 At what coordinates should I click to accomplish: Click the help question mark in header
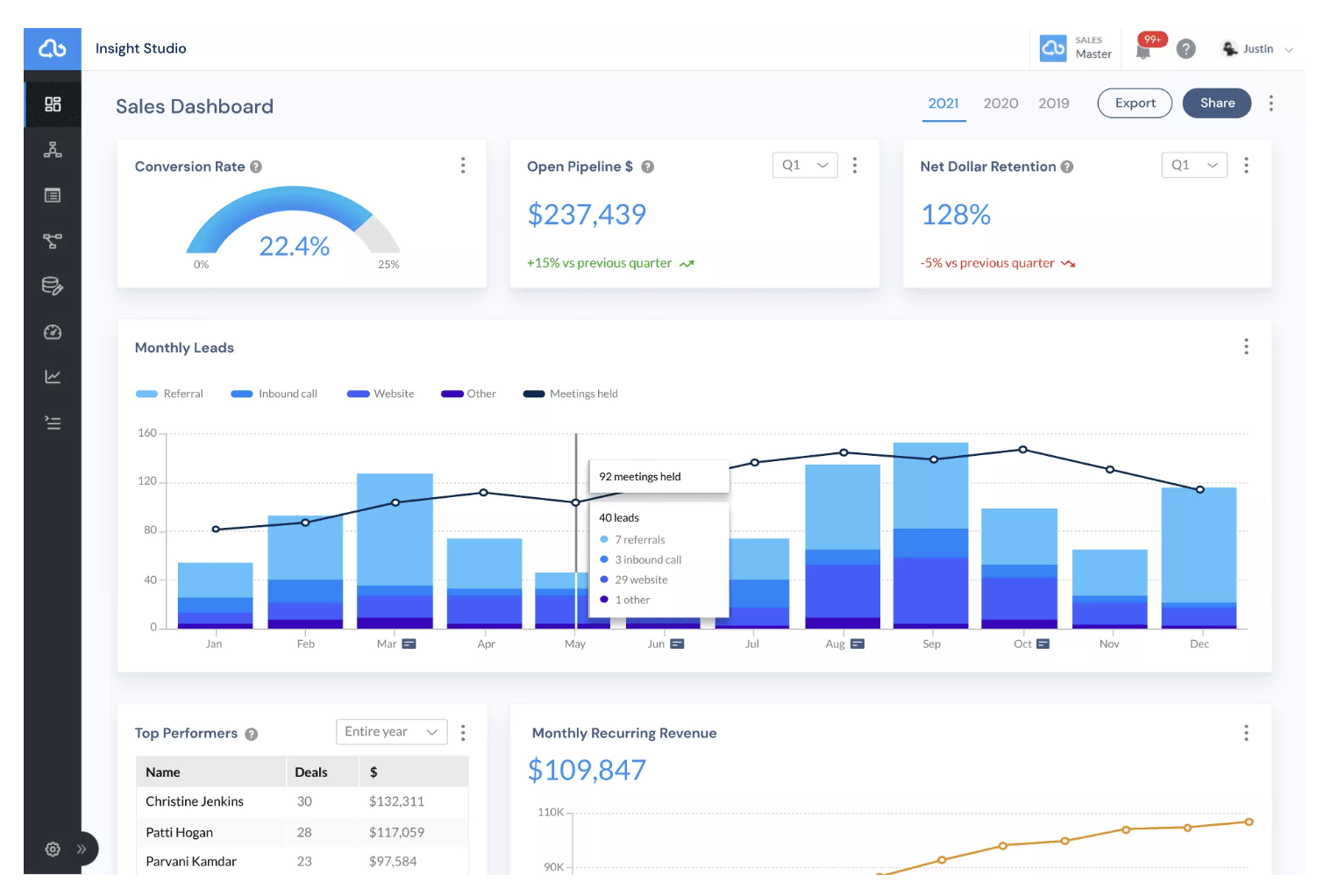click(1185, 49)
